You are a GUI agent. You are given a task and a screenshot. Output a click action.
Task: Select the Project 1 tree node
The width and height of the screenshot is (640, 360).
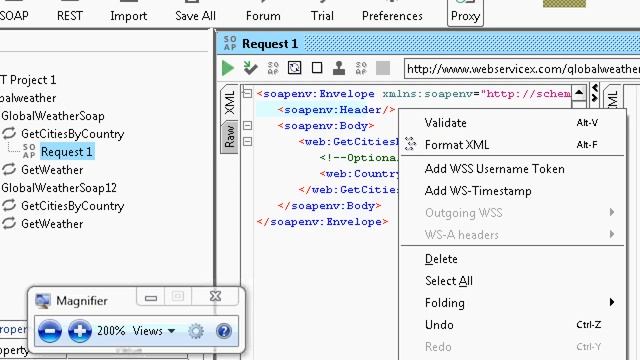[x=28, y=80]
